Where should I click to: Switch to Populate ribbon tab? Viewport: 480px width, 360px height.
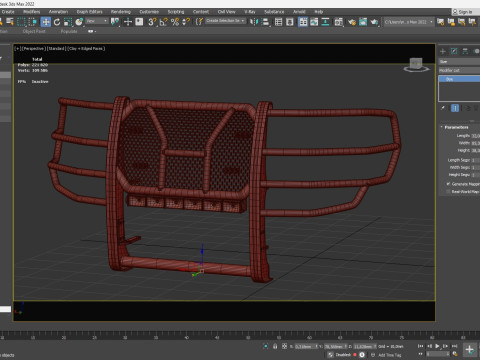[x=69, y=31]
